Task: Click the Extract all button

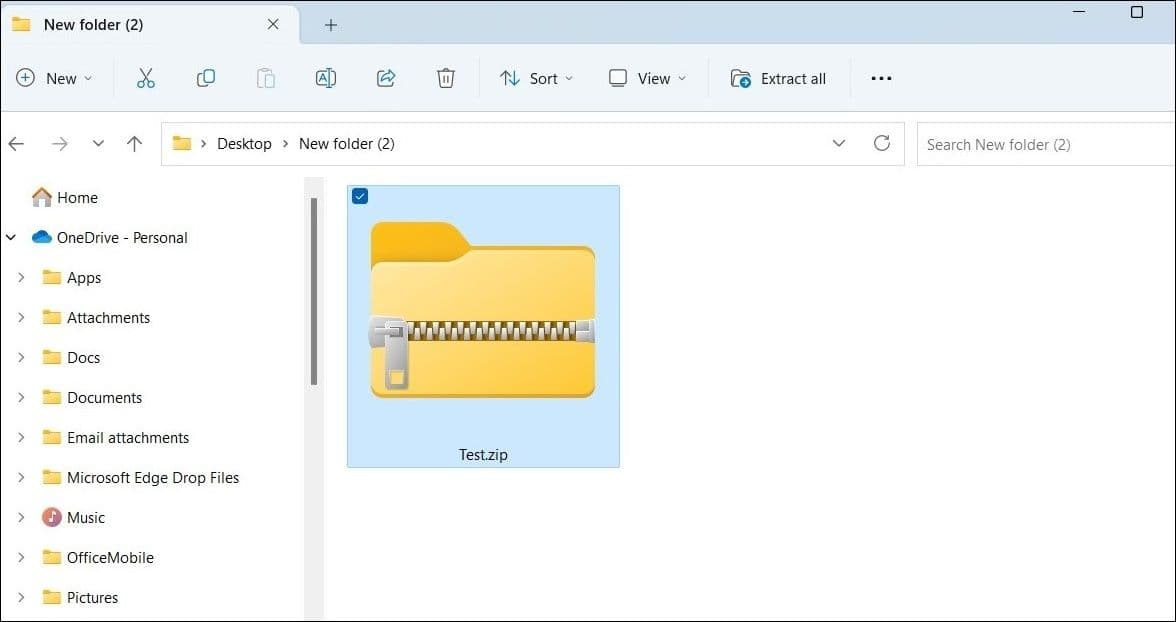Action: click(778, 78)
